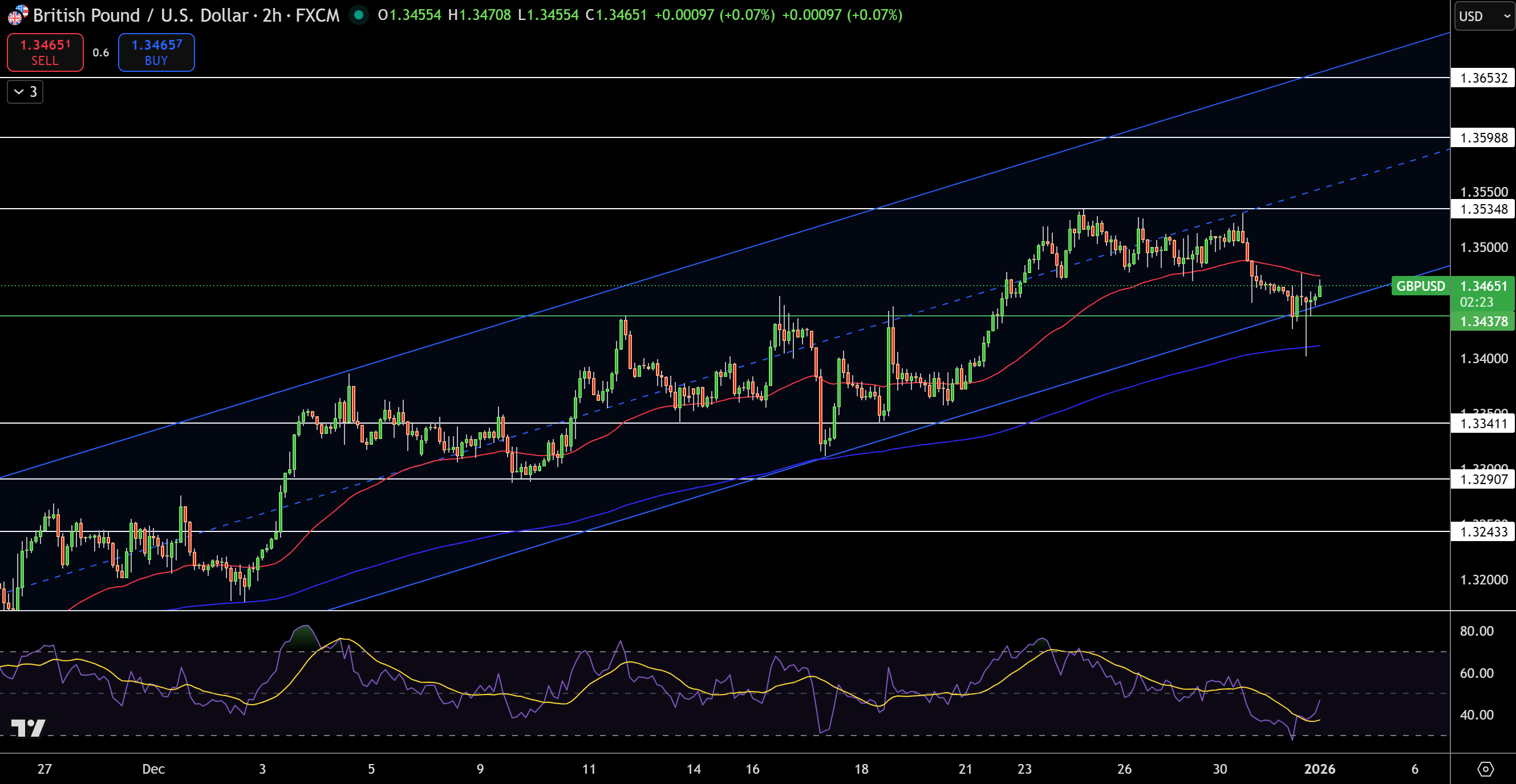
Task: Click the GBPUSD current price tag
Action: 1420,286
